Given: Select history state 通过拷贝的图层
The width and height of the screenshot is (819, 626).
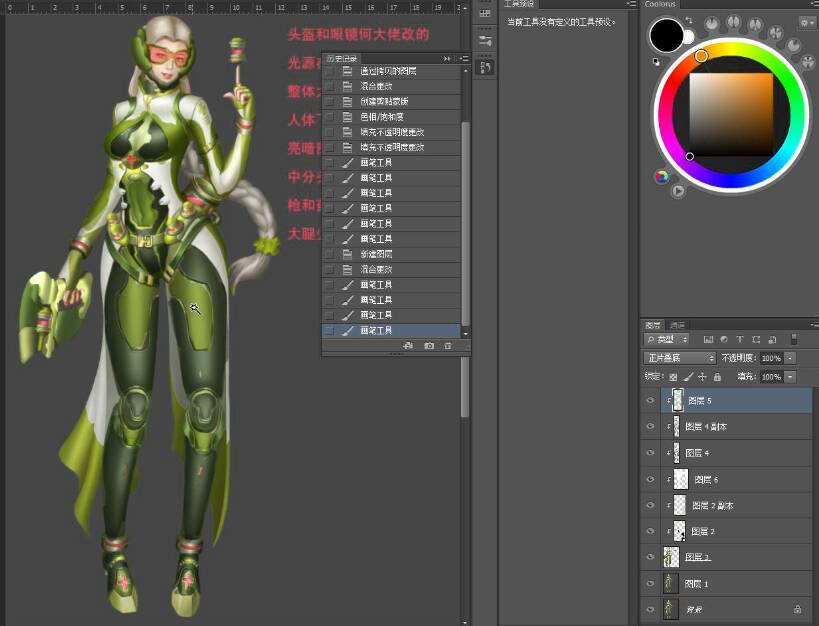Looking at the screenshot, I should pyautogui.click(x=391, y=71).
